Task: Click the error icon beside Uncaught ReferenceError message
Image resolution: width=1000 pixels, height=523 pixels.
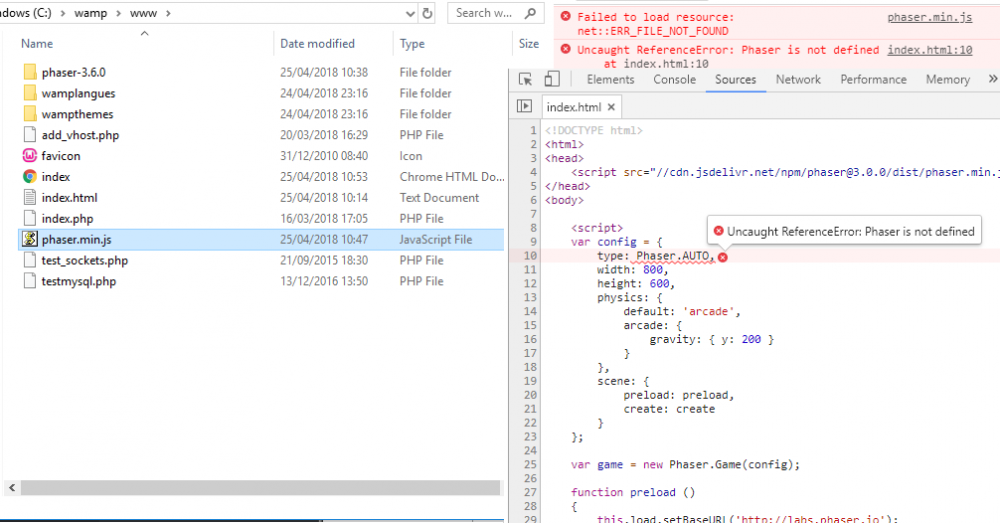Action: coord(565,49)
